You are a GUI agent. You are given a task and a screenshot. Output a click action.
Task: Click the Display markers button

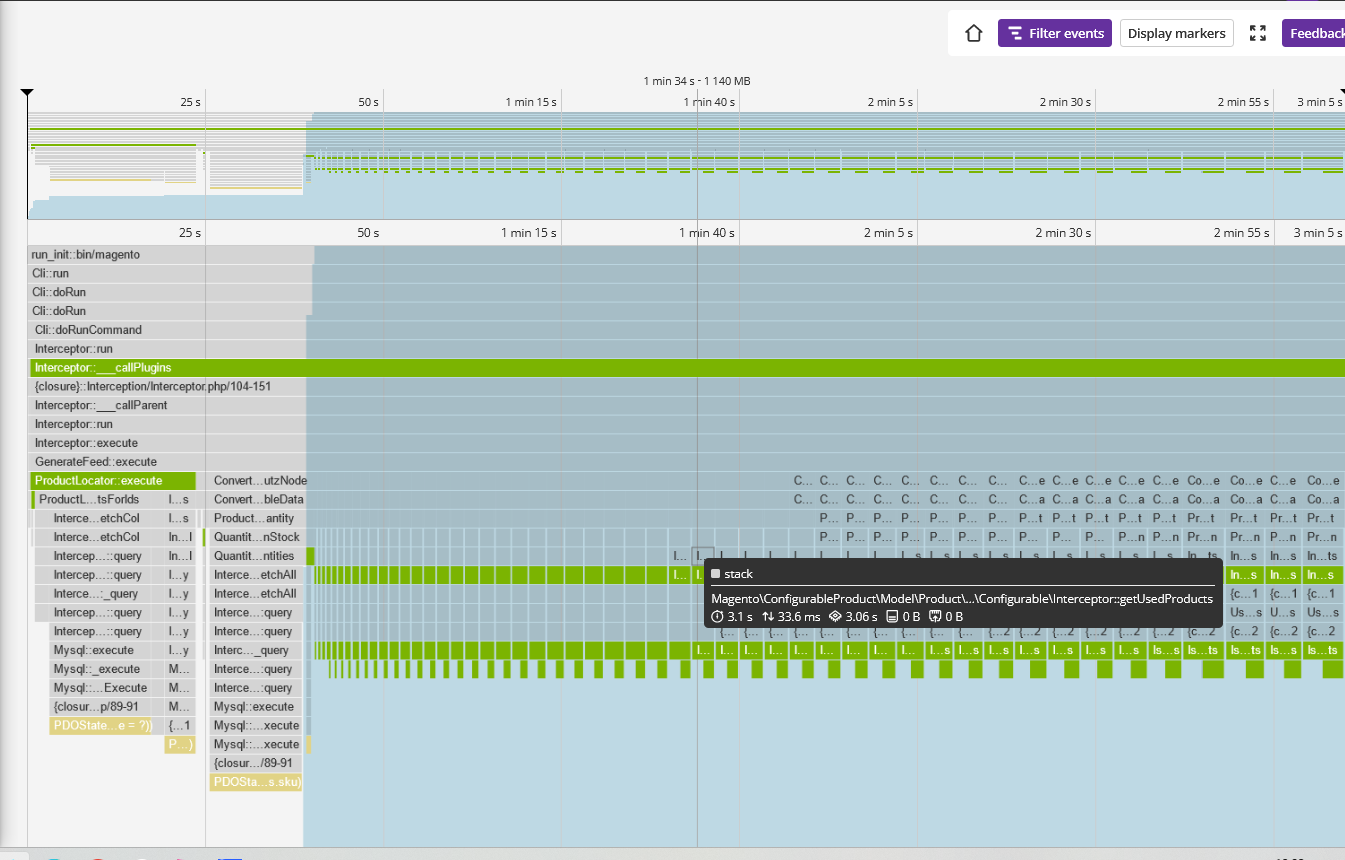click(x=1176, y=33)
